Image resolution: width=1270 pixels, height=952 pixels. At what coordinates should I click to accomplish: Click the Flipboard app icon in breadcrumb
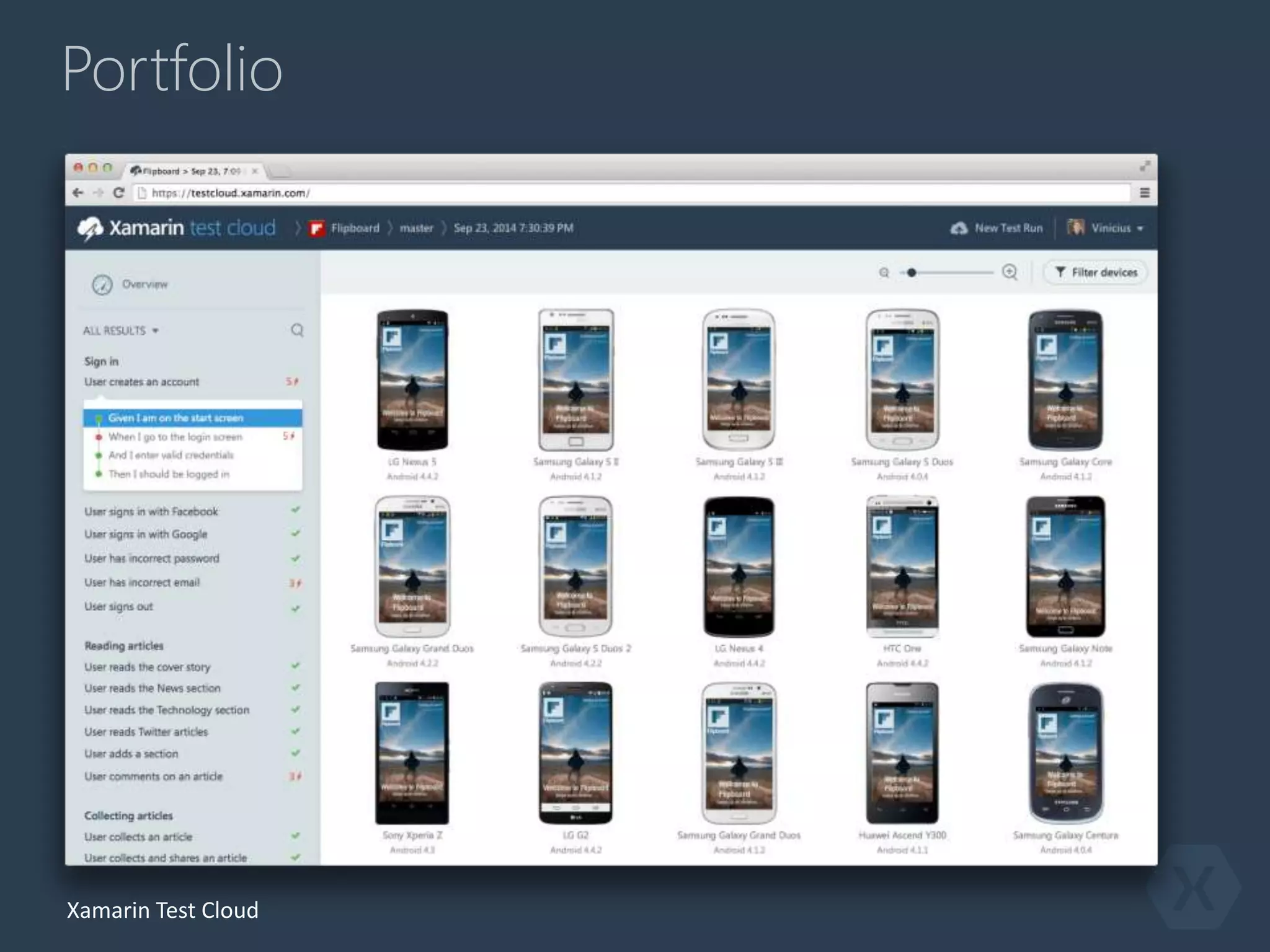(x=317, y=229)
